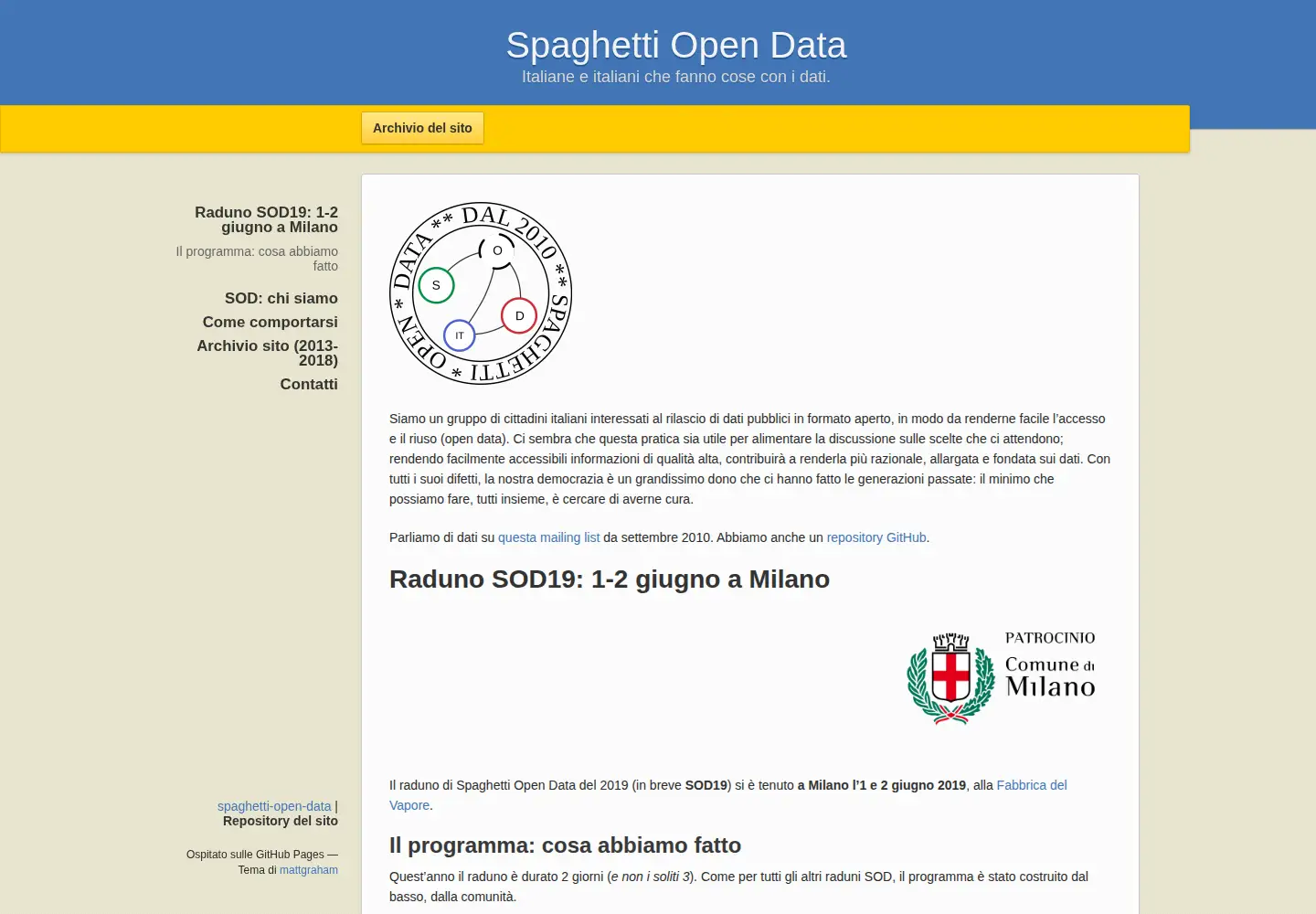Click Repository del sito text in sidebar
1316x914 pixels.
click(x=281, y=821)
